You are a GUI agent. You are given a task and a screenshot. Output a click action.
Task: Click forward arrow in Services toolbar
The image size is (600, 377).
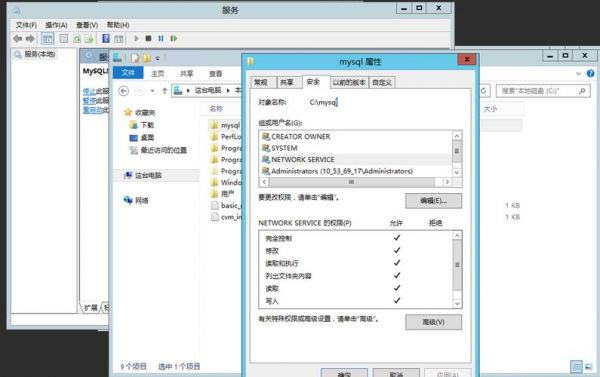[x=30, y=38]
